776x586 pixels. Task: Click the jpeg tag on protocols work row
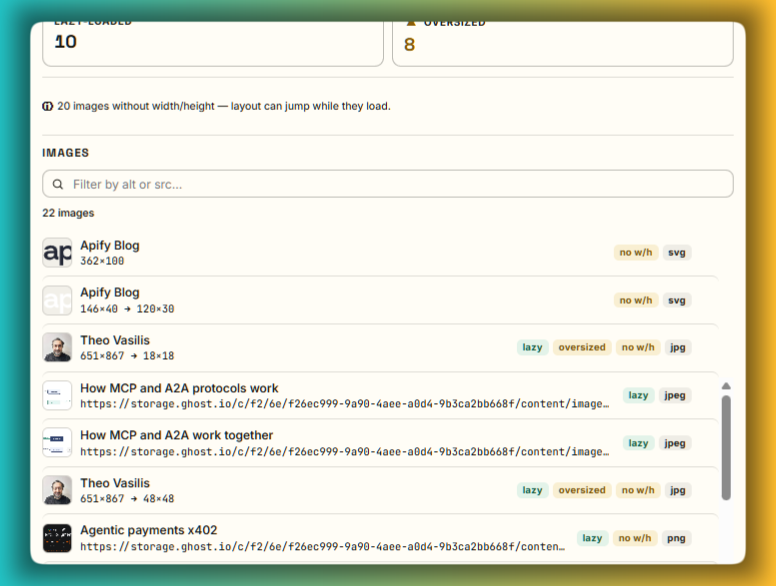point(675,395)
